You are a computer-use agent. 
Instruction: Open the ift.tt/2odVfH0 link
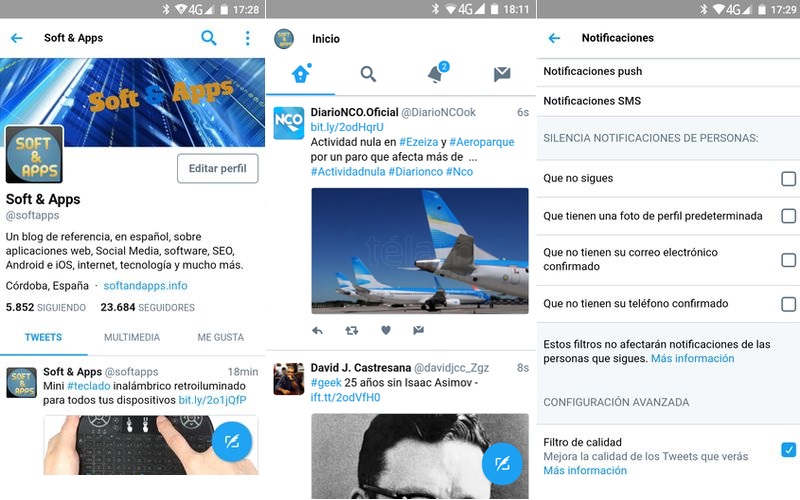(345, 397)
